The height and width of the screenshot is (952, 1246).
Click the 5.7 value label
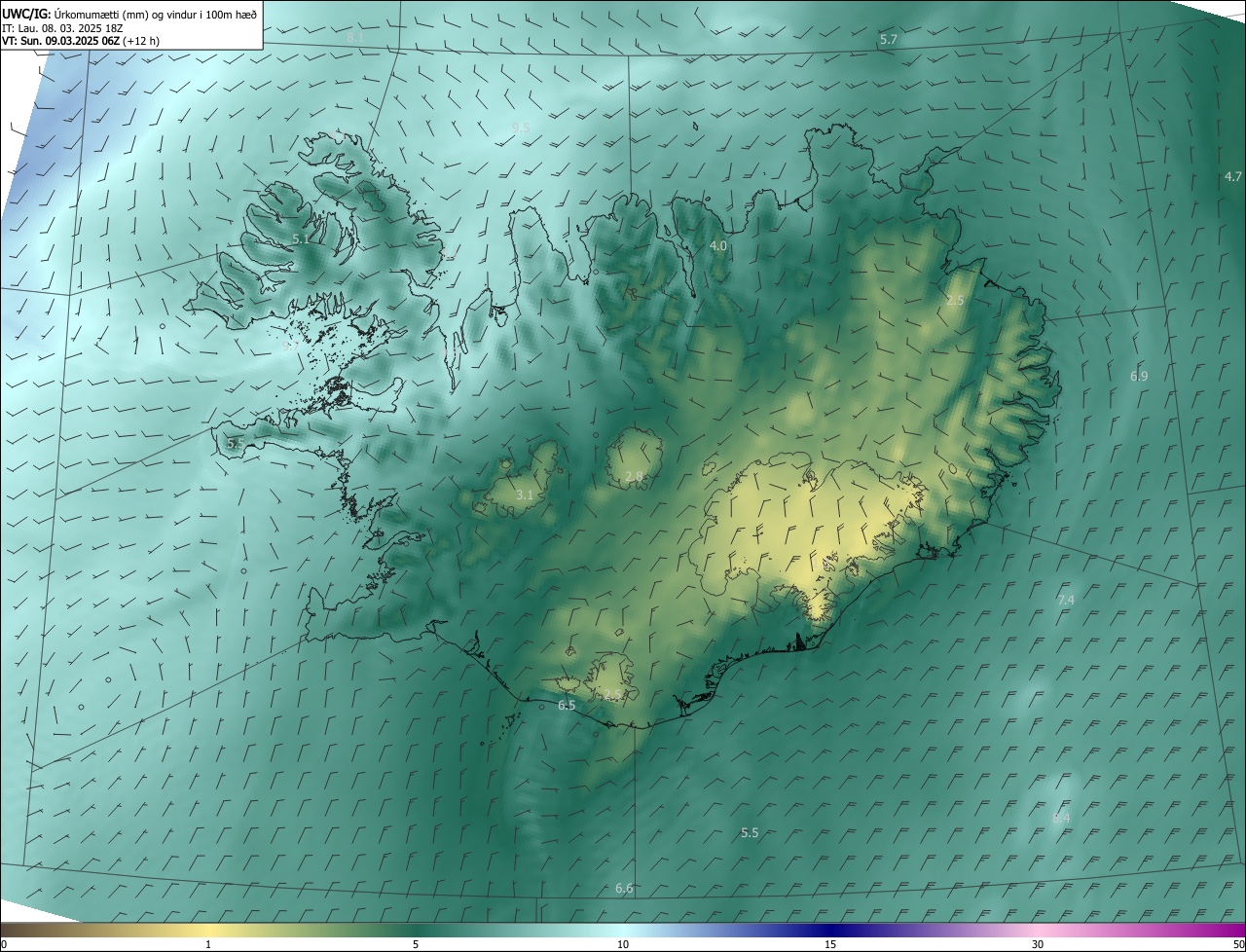[x=888, y=40]
